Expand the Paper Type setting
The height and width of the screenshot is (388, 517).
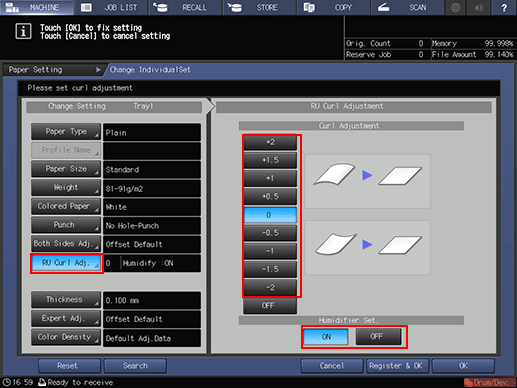(x=66, y=132)
